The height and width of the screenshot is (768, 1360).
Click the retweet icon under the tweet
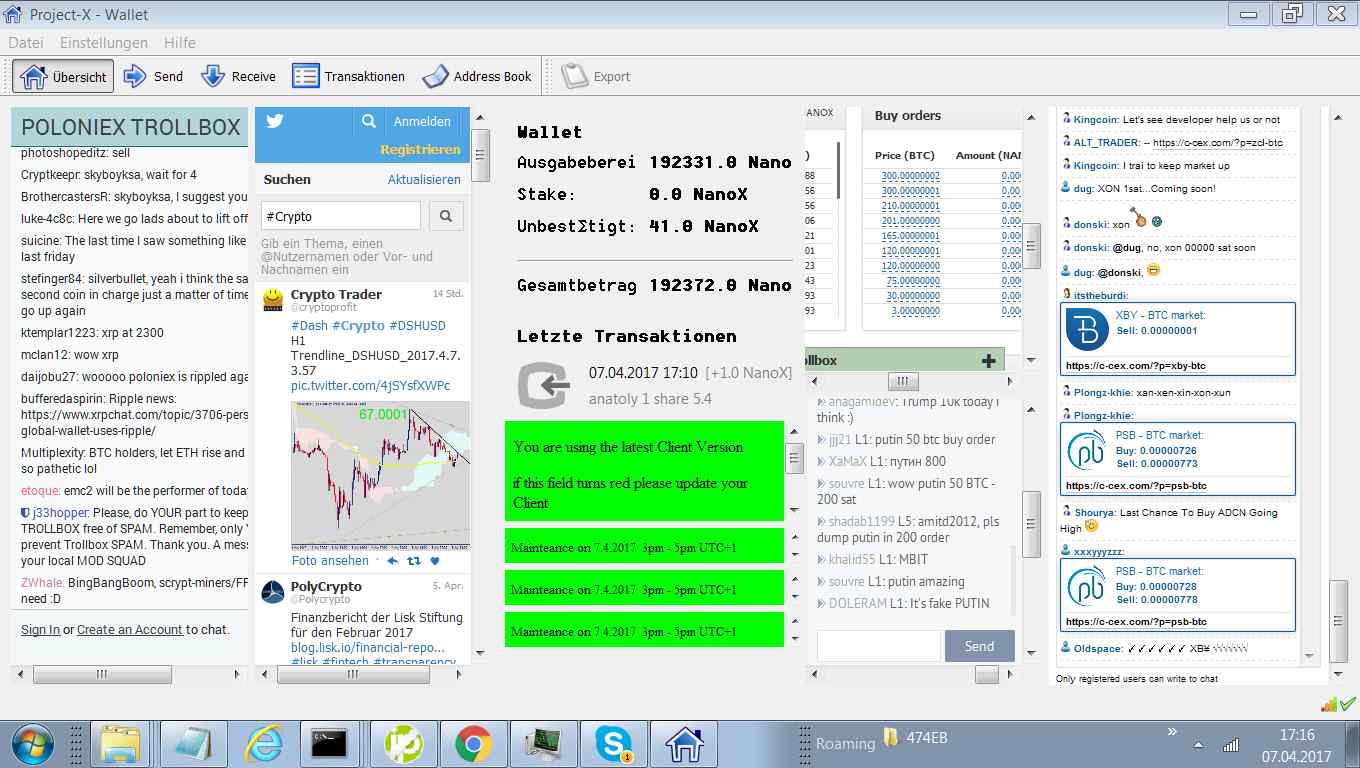tap(414, 561)
